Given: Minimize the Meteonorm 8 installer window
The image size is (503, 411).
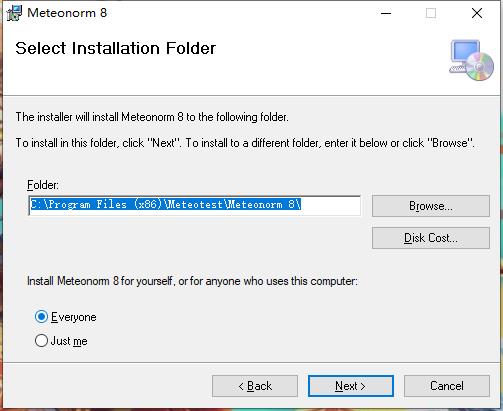Looking at the screenshot, I should [386, 13].
